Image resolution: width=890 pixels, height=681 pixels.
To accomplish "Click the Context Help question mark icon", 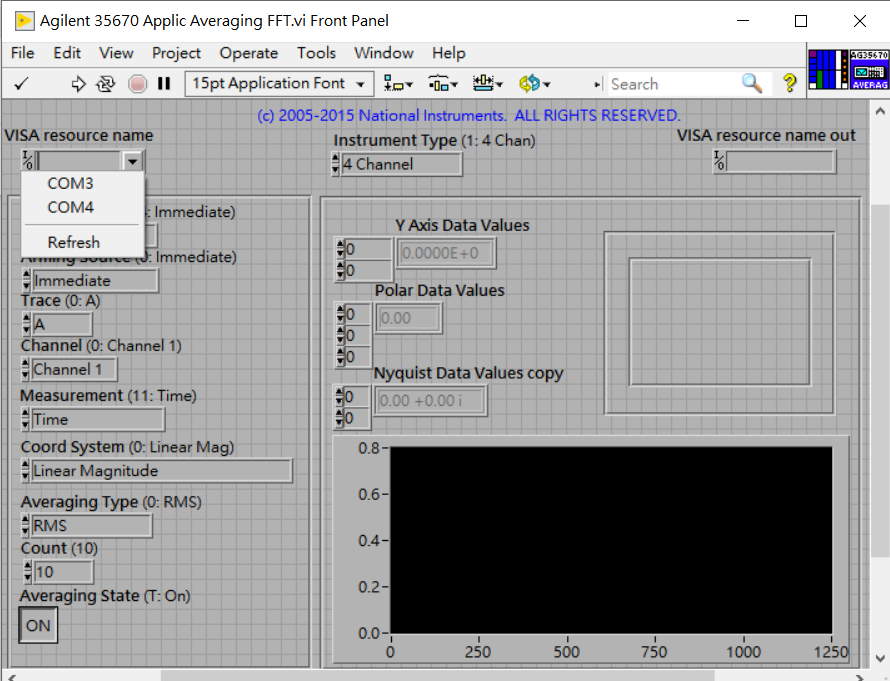I will tap(789, 84).
